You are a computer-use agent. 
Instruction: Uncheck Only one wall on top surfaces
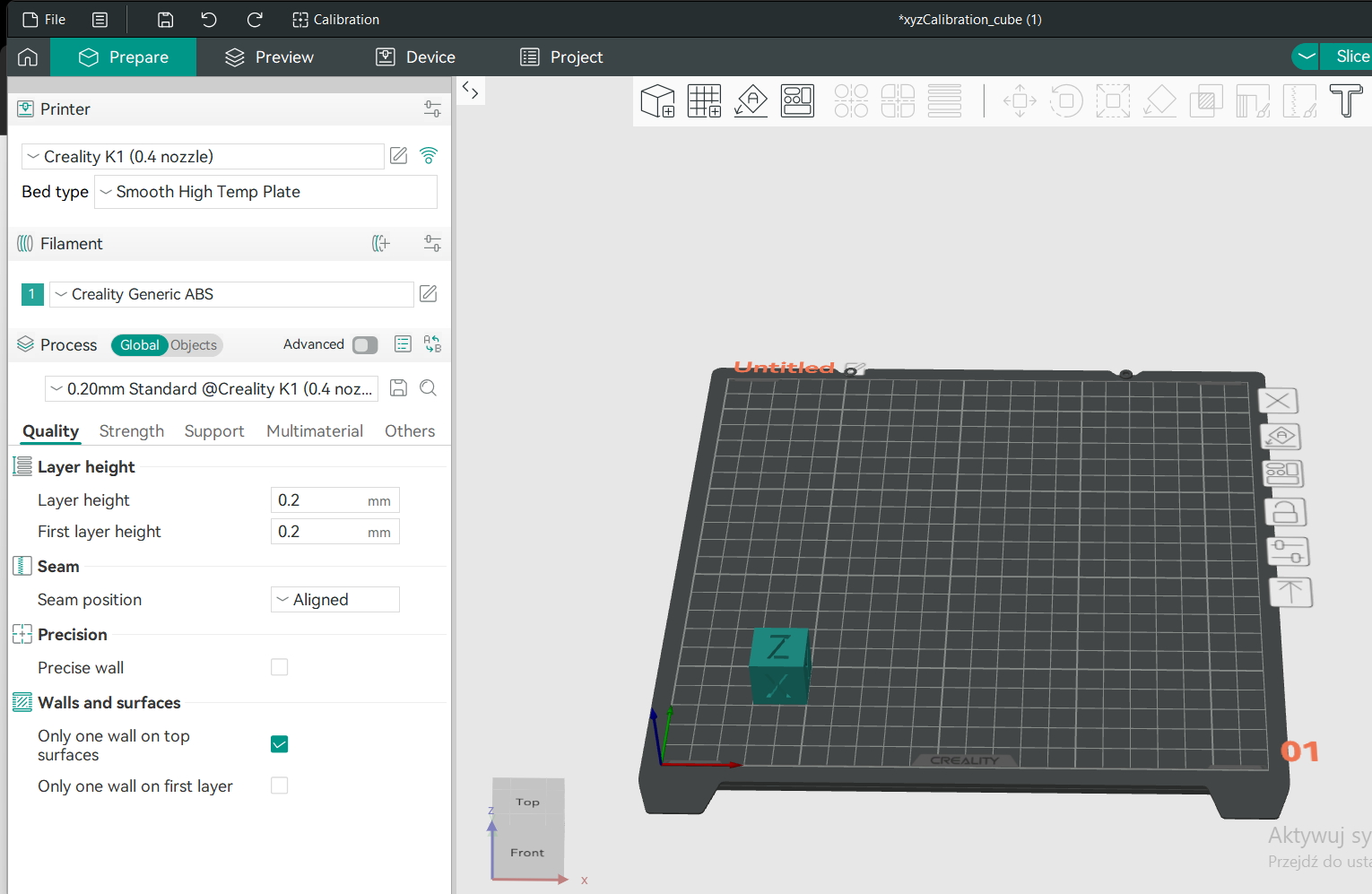(280, 744)
